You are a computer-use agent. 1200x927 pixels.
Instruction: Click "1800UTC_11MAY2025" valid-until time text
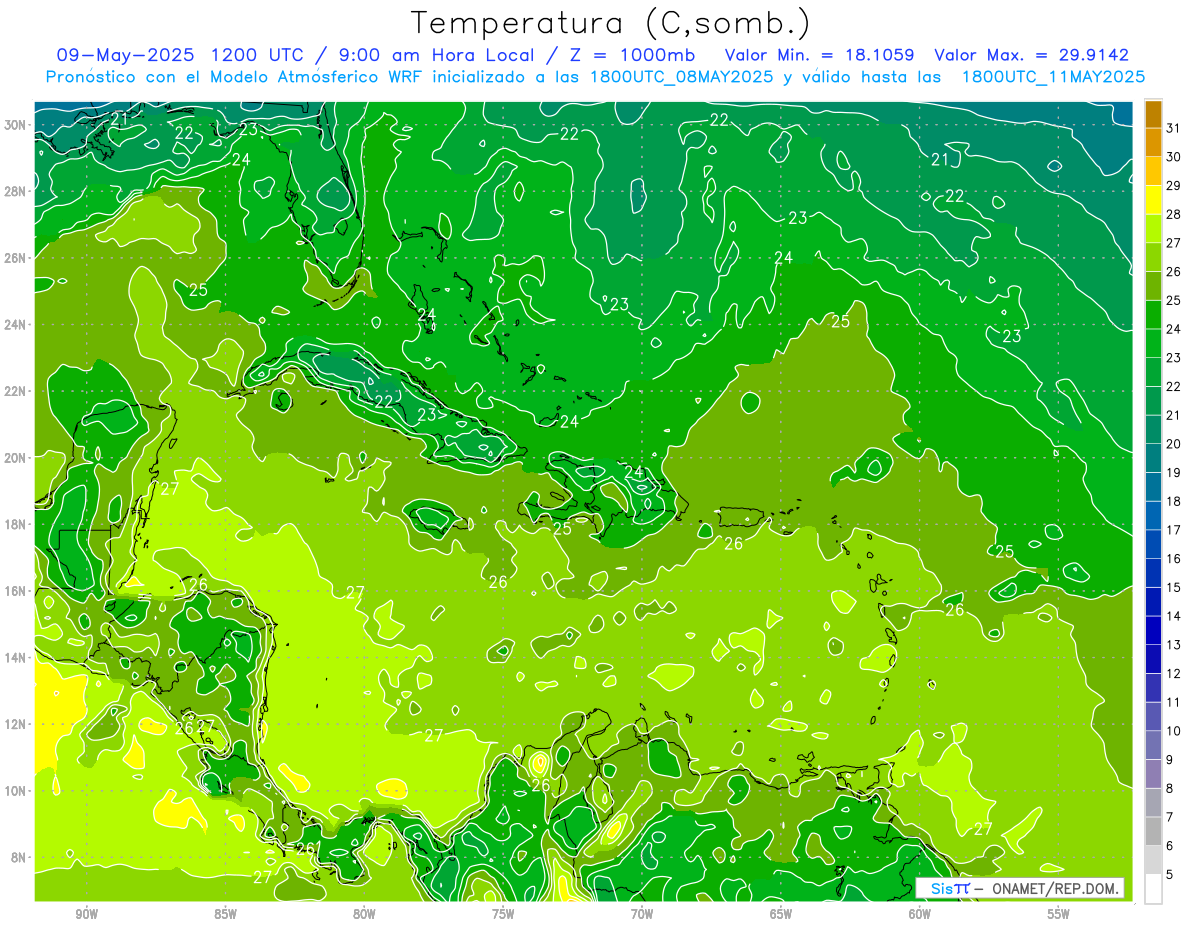(1053, 77)
